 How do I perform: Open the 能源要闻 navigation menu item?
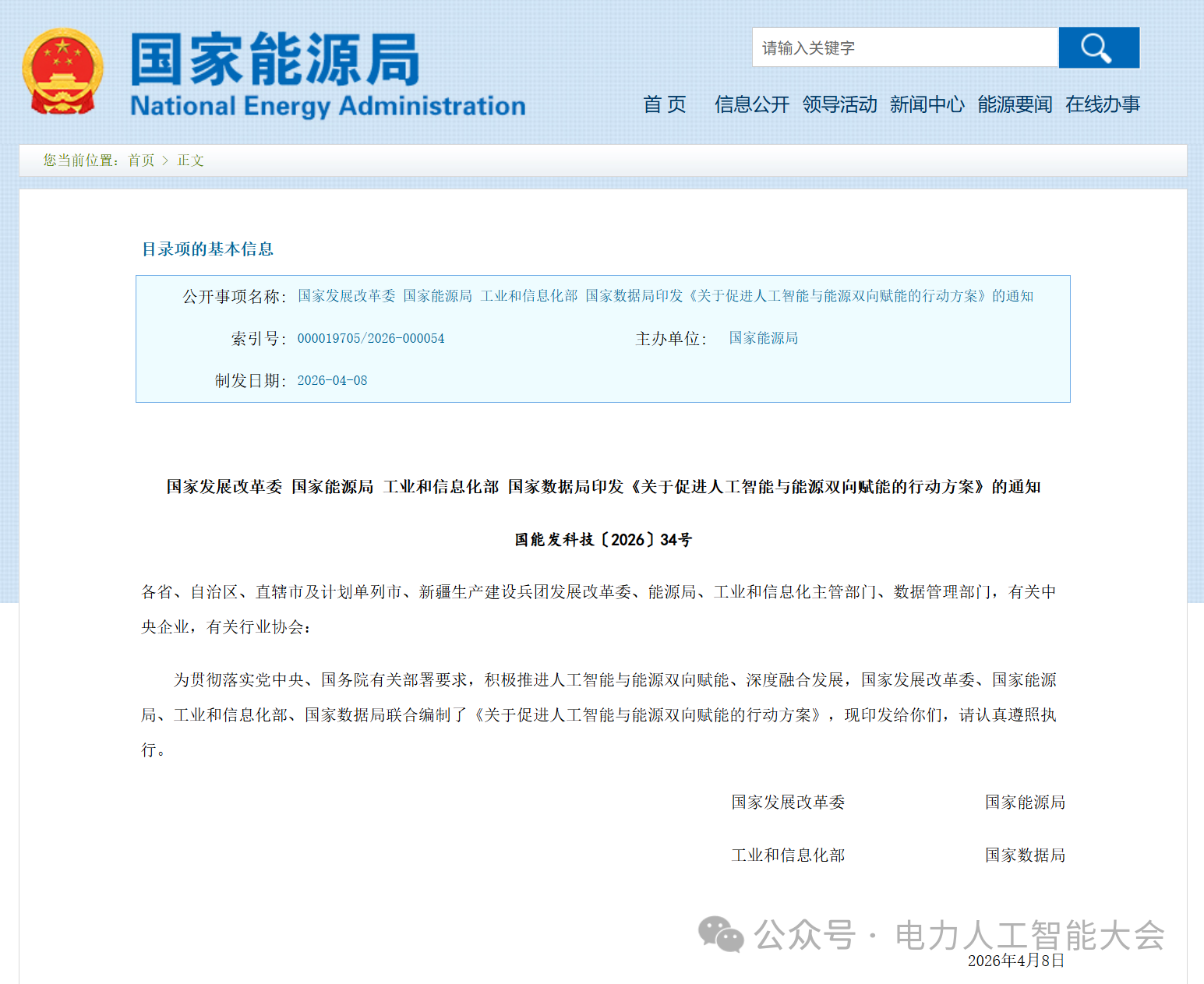[1015, 104]
